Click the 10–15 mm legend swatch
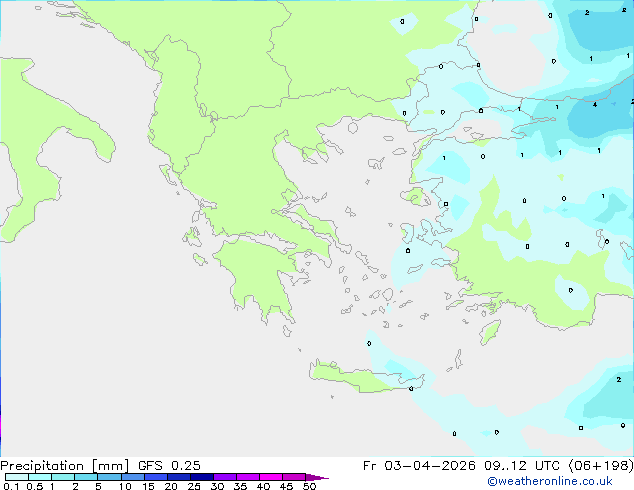The width and height of the screenshot is (634, 490). [132, 477]
